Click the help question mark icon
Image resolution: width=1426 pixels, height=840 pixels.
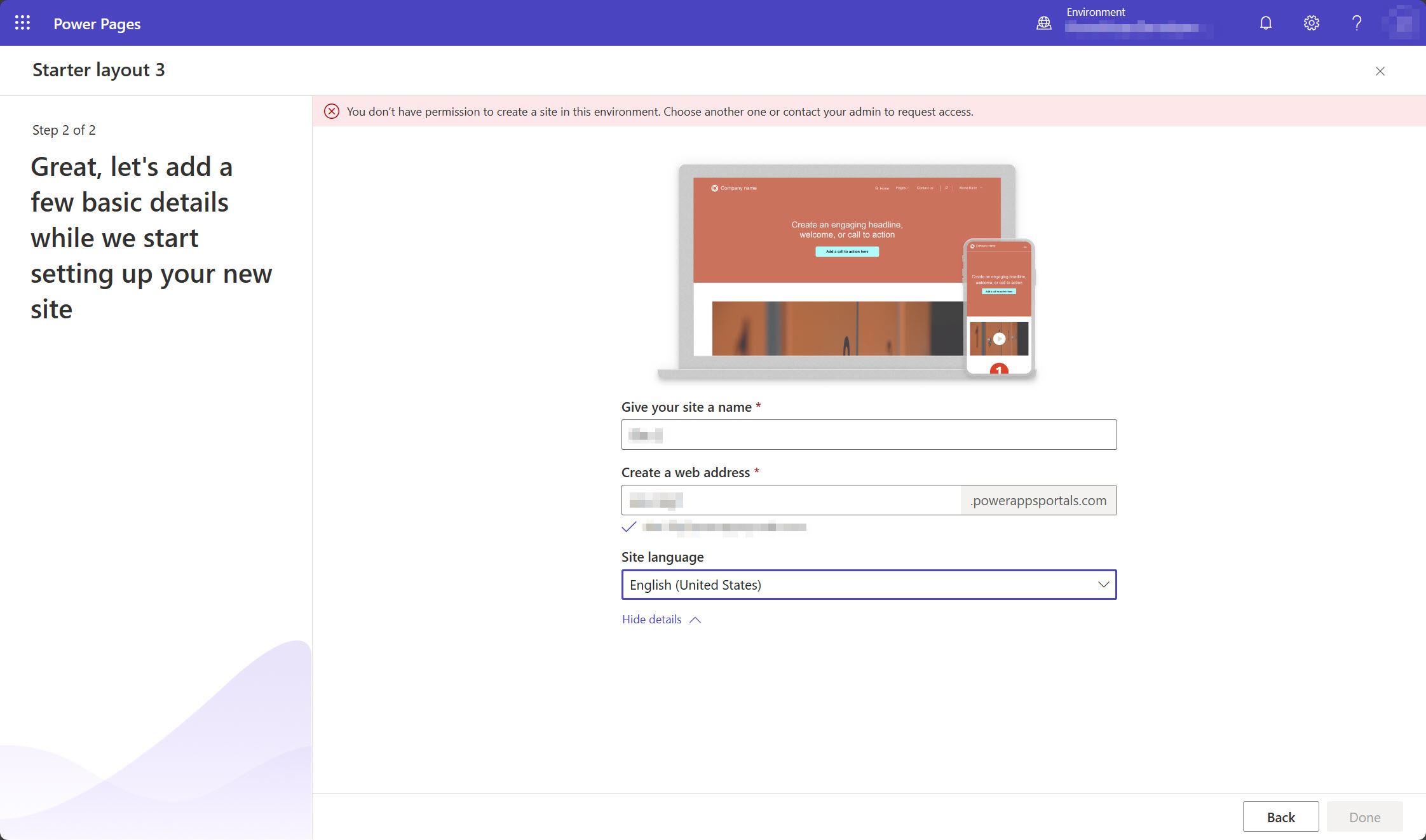pos(1356,22)
